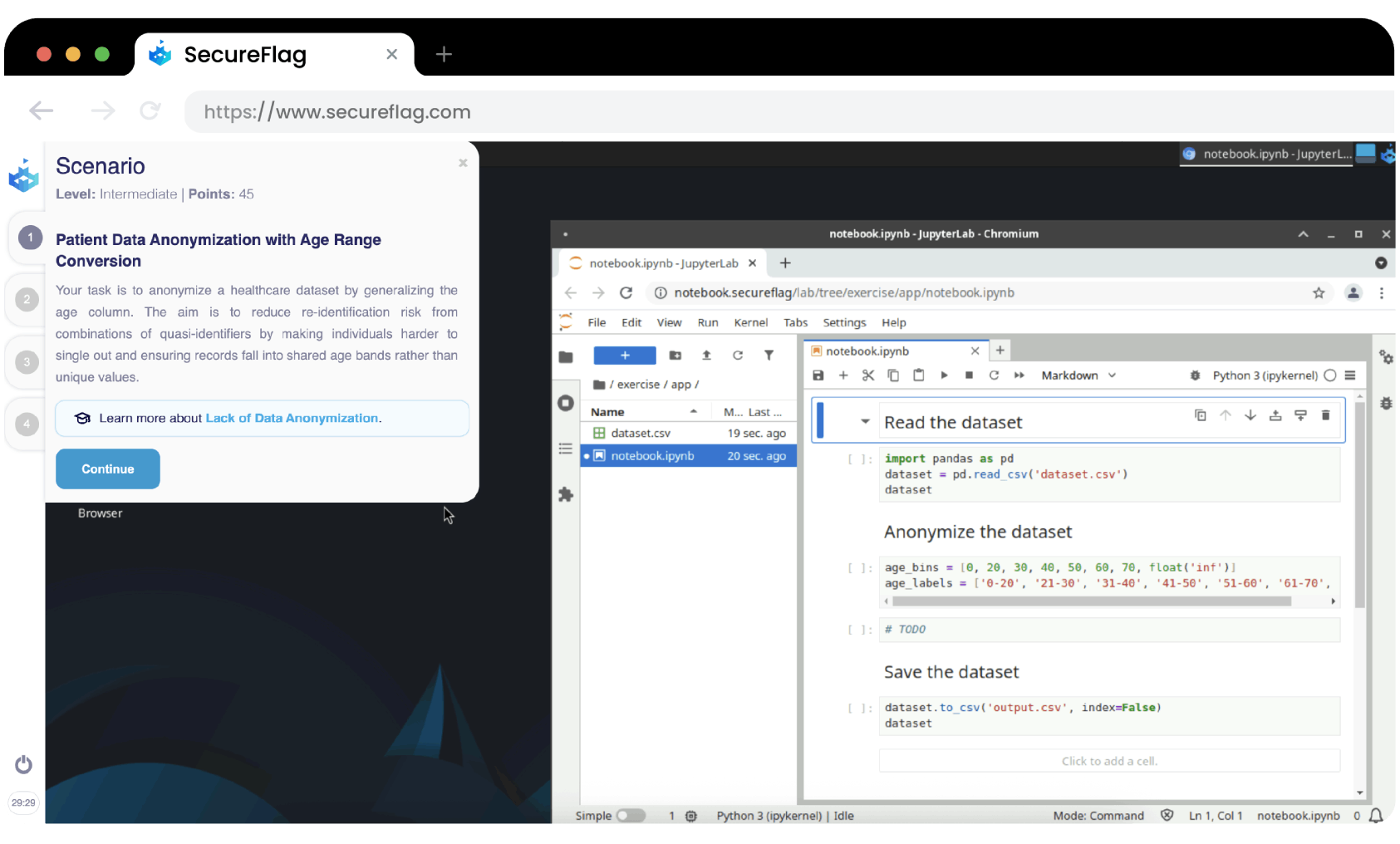Select dataset.csv in the file list
The image size is (1400, 844).
[x=689, y=433]
